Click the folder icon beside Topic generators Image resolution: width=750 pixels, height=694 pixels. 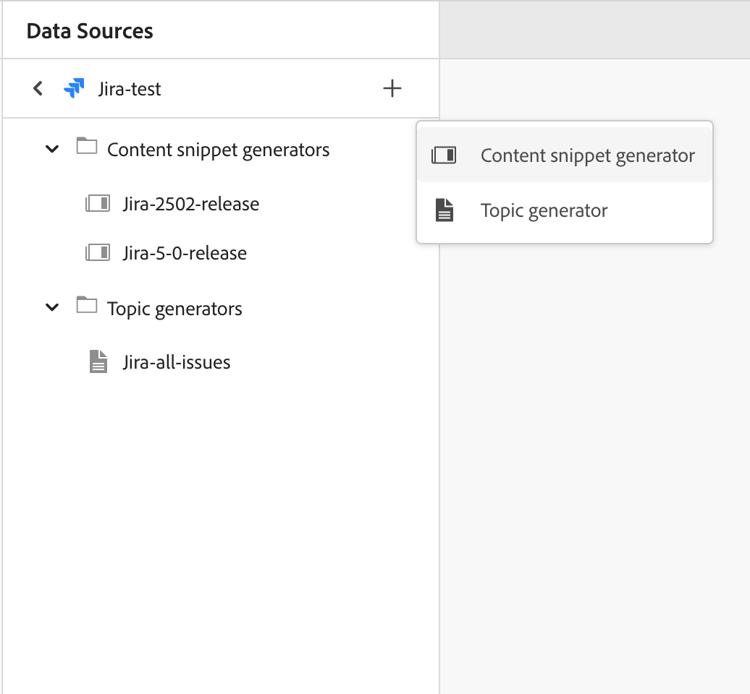87,306
